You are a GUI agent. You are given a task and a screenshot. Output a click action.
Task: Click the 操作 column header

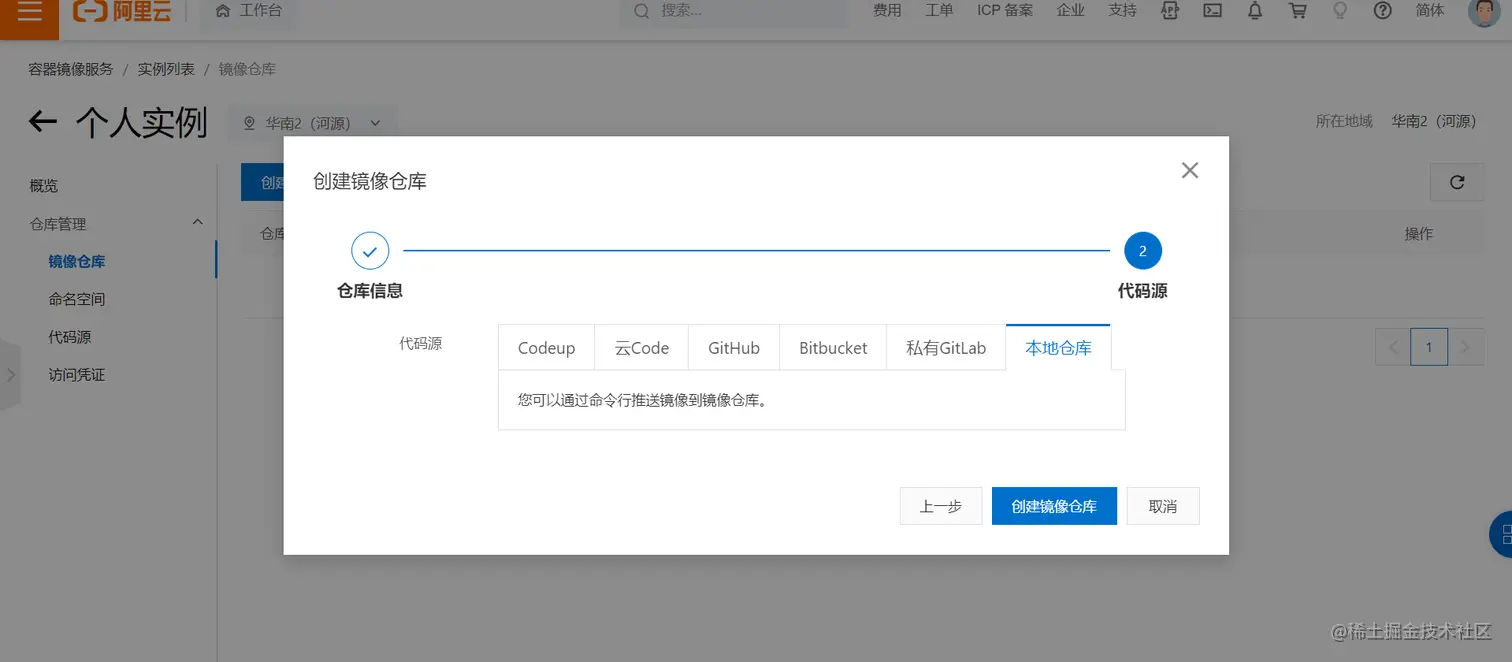1418,233
